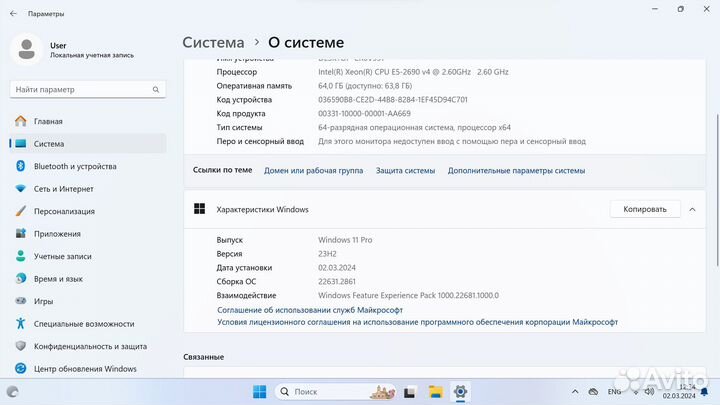Select OS build value 22631.2861

(x=337, y=281)
